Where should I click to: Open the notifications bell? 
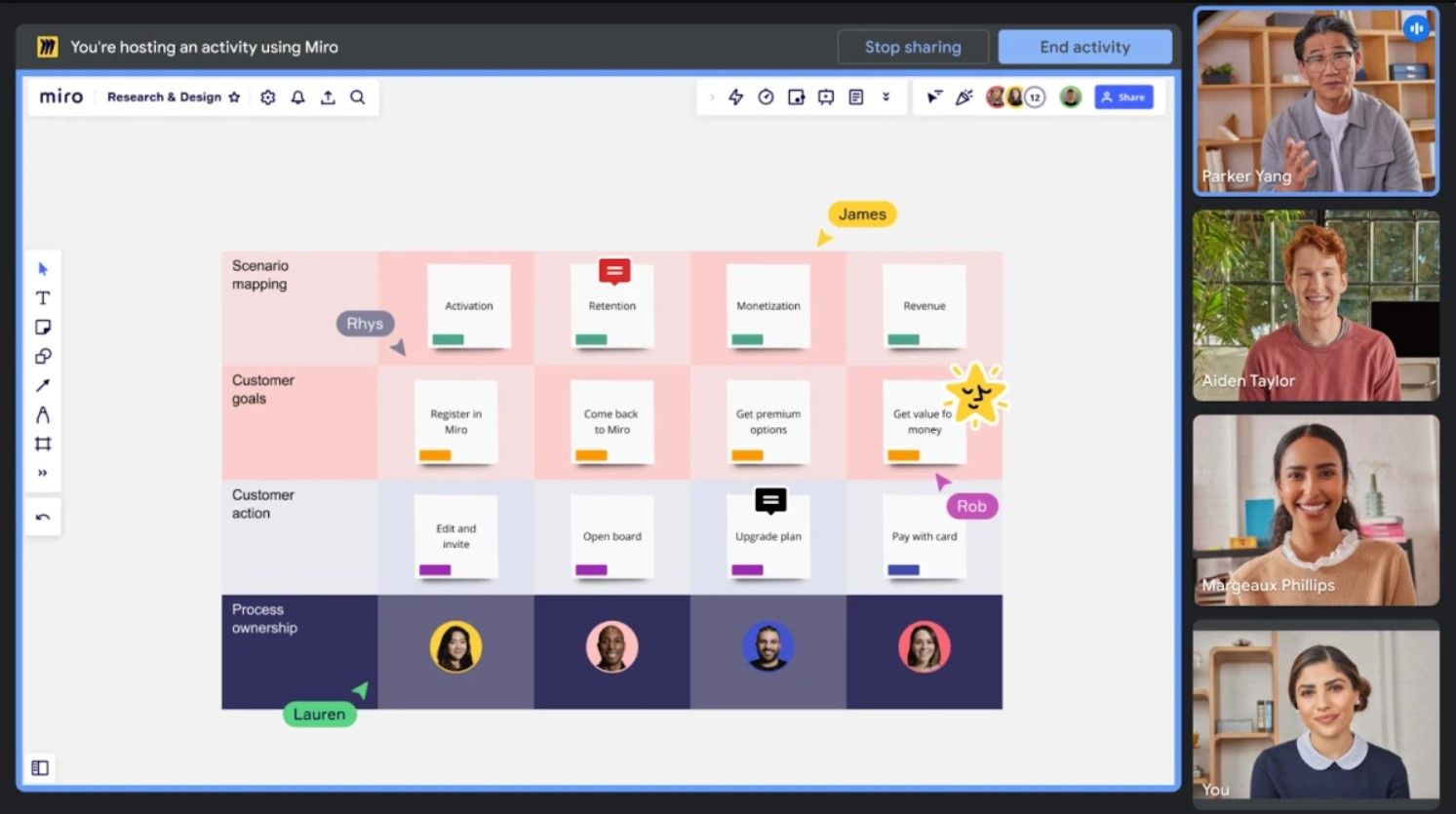(298, 97)
